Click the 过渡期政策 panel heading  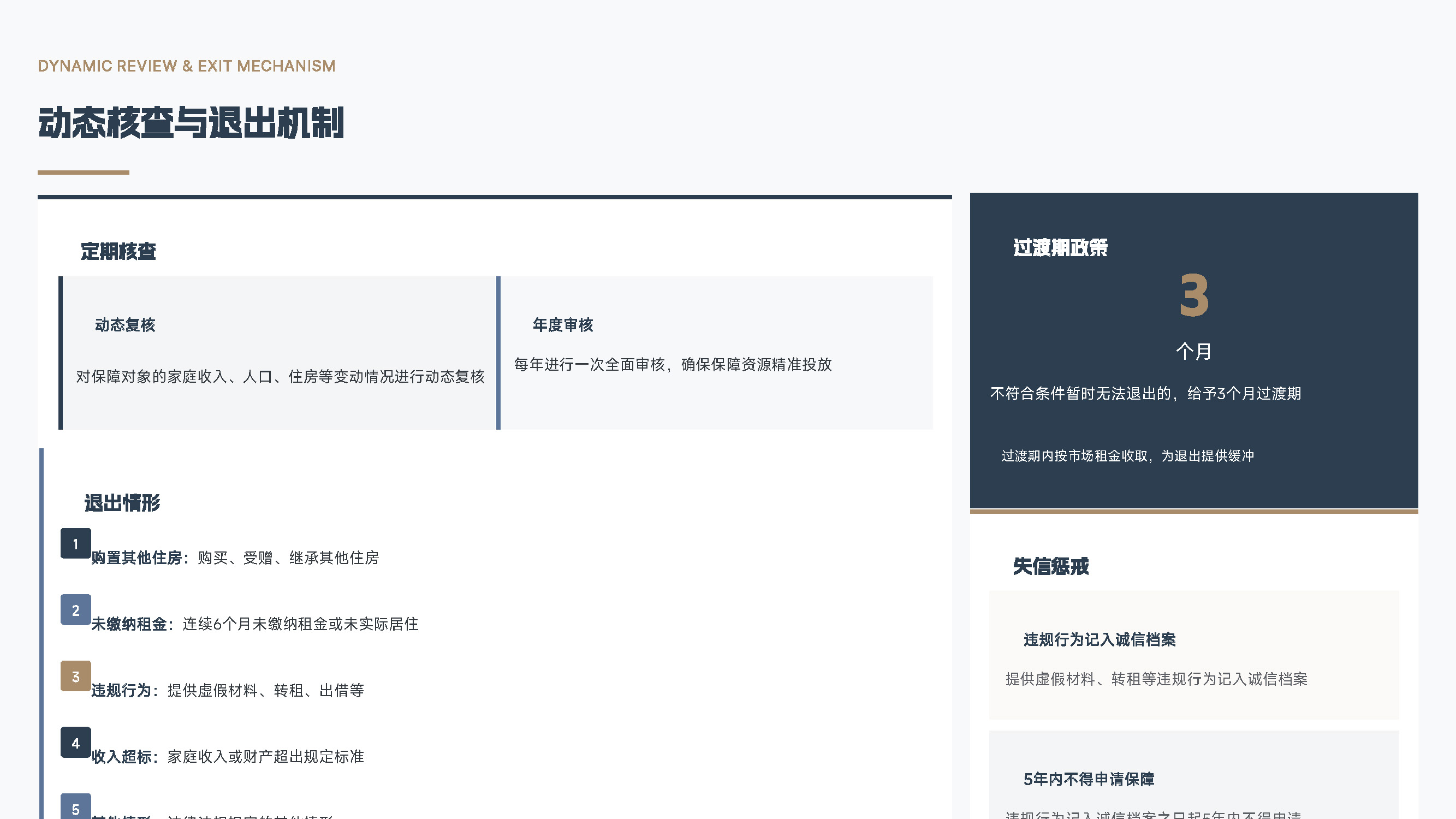pyautogui.click(x=1060, y=247)
